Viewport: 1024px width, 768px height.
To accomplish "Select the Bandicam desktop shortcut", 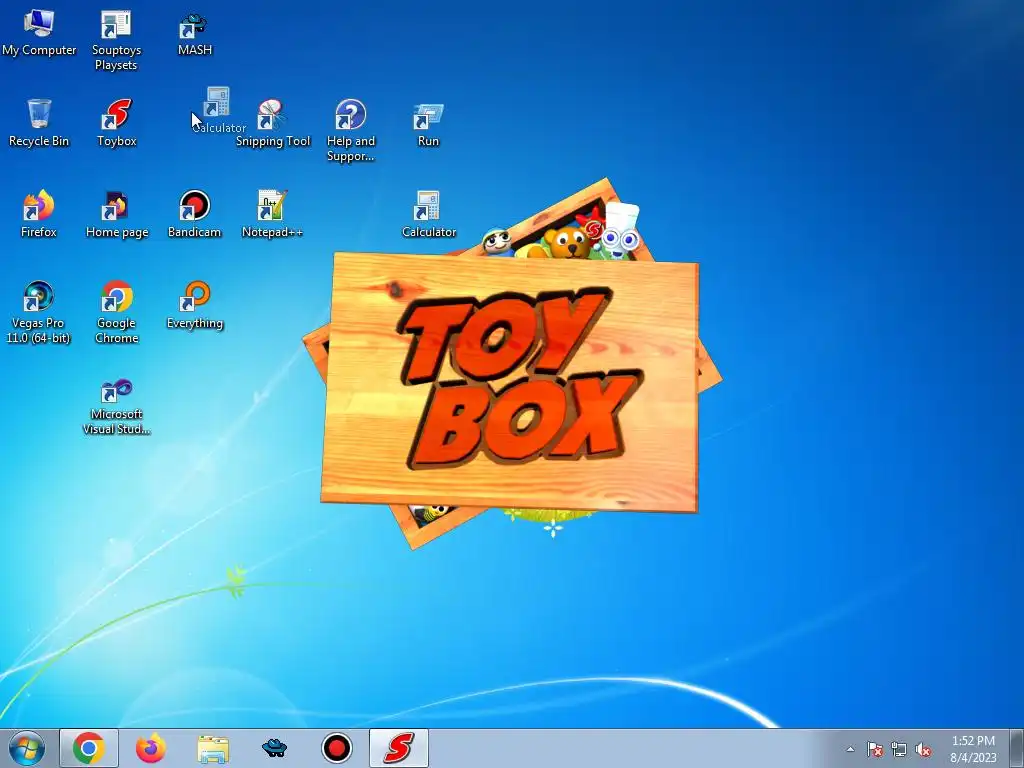I will click(x=194, y=214).
